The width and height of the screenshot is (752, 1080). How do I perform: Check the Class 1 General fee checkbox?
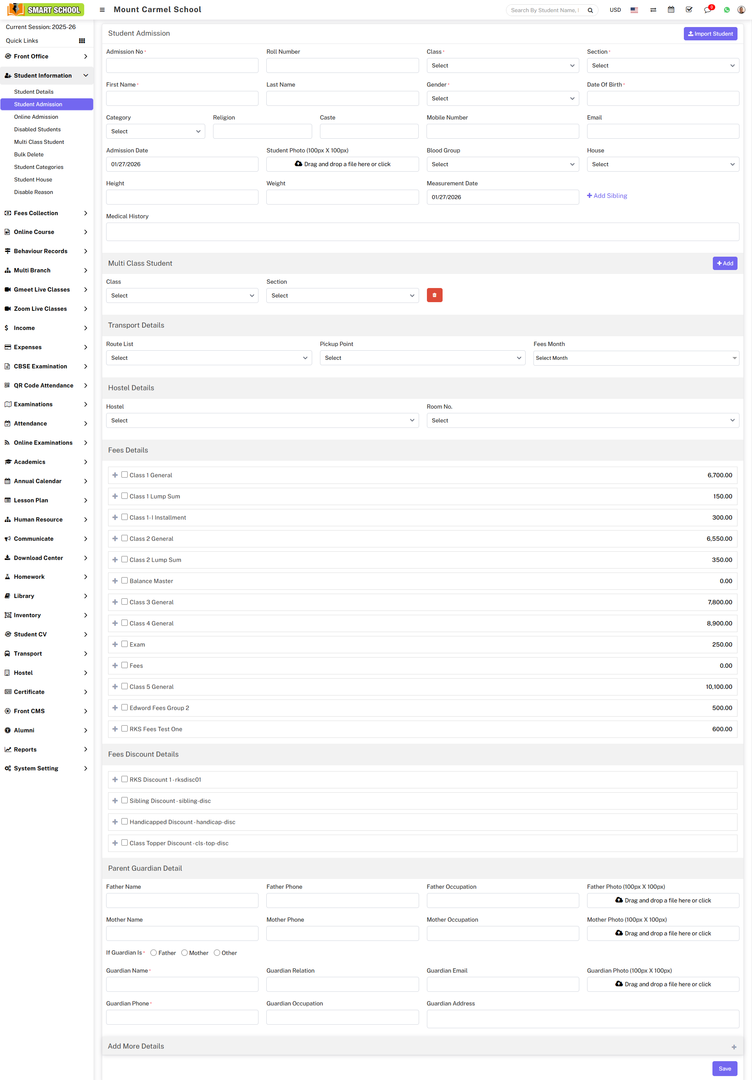pyautogui.click(x=125, y=475)
